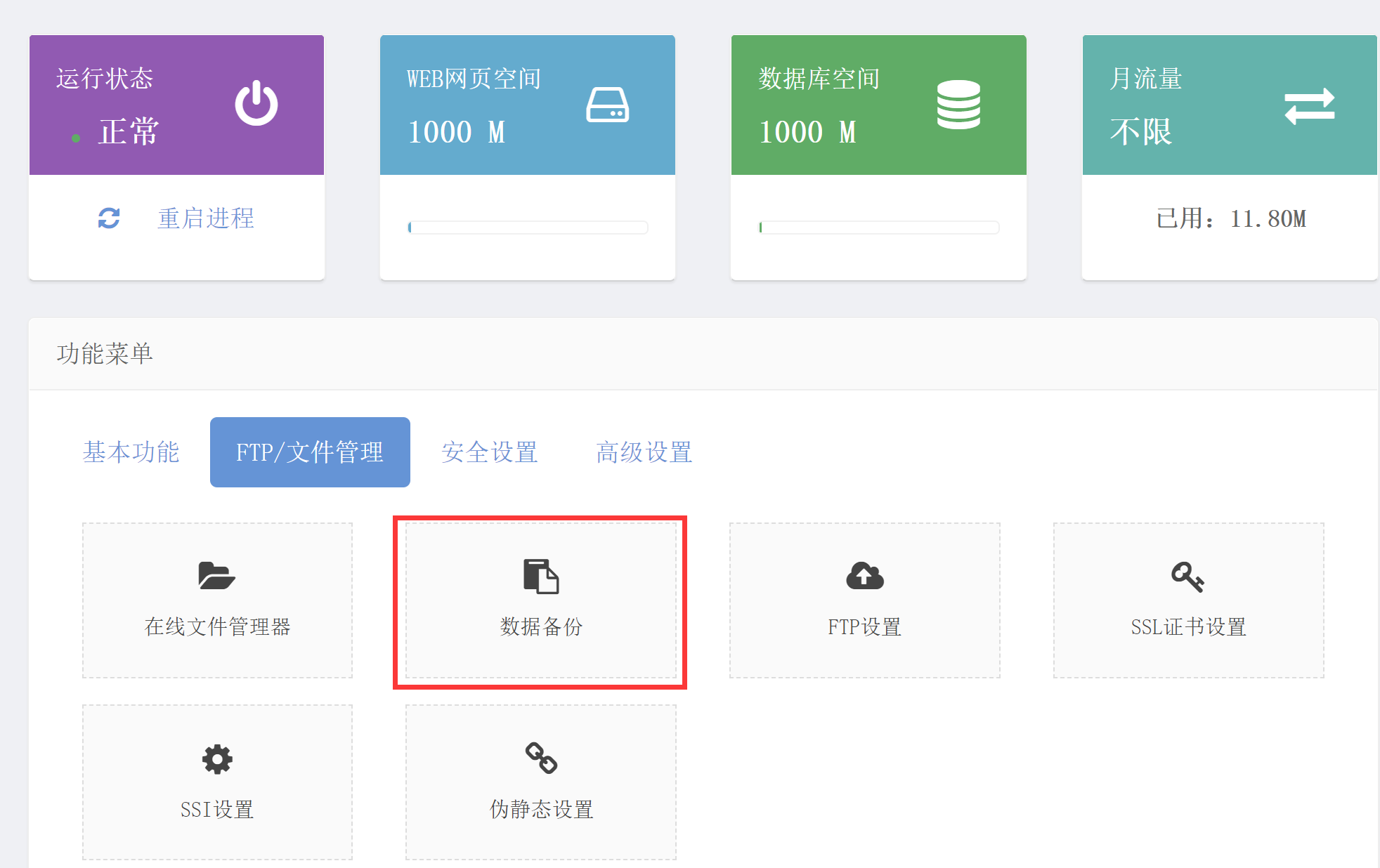Click the database stack icon in 数据库空间 card

[958, 105]
